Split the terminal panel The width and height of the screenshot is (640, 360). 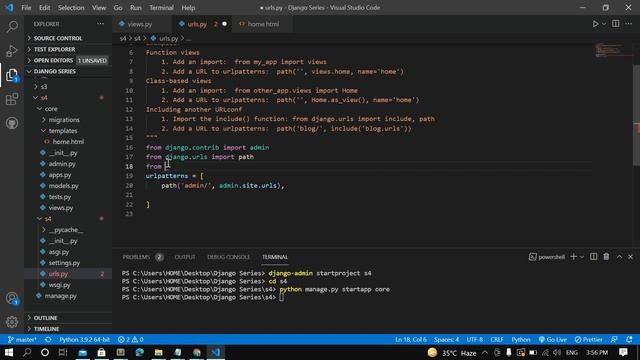click(x=594, y=257)
